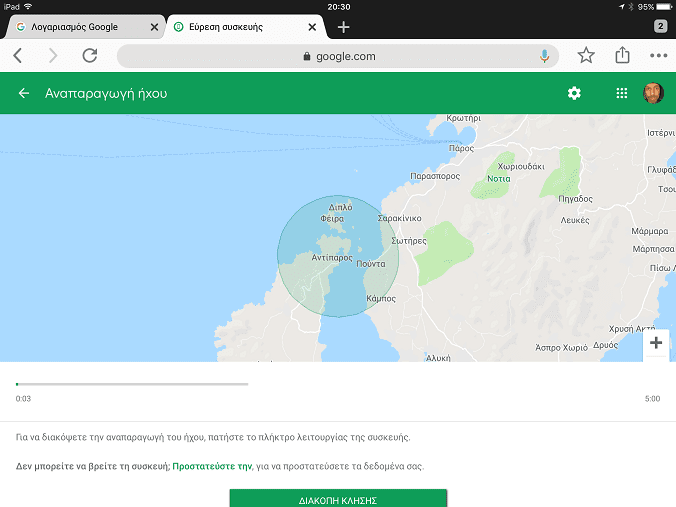Click the Παρασπορος map label
The image size is (676, 507).
point(435,176)
